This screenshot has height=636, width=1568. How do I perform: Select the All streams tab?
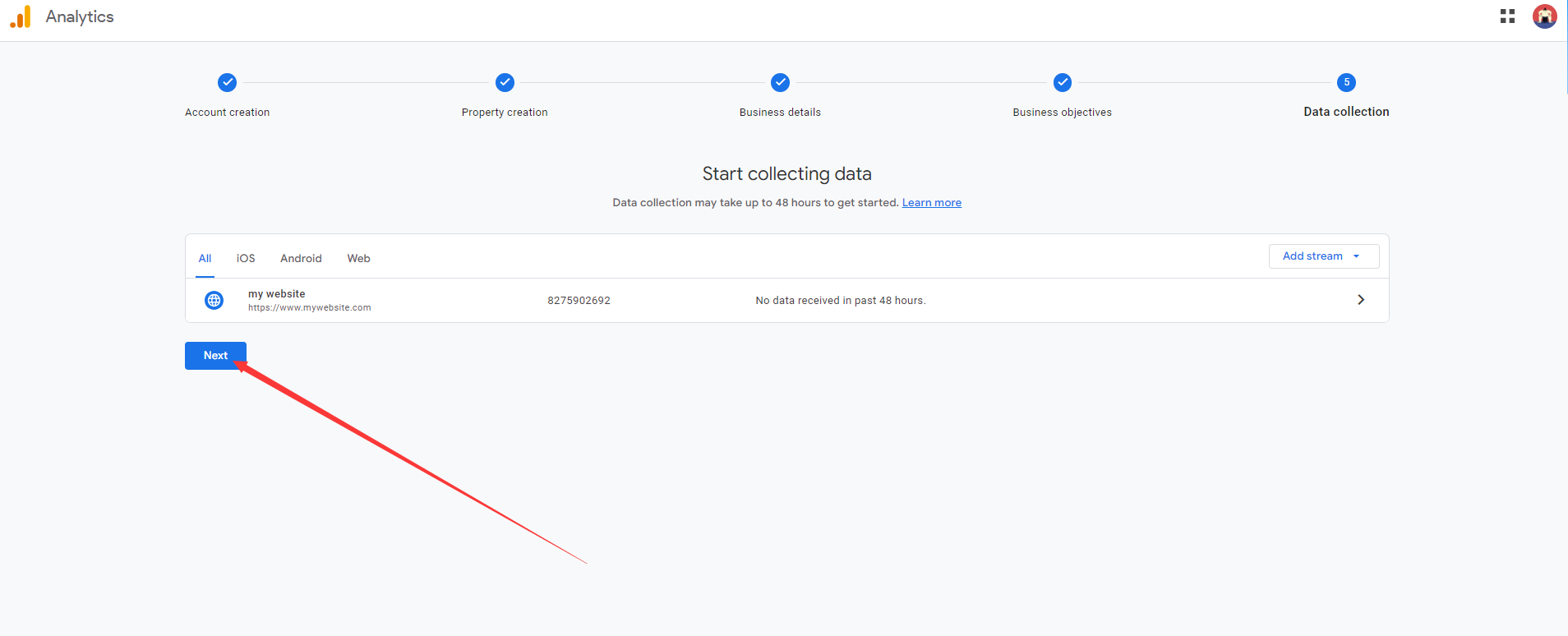205,259
